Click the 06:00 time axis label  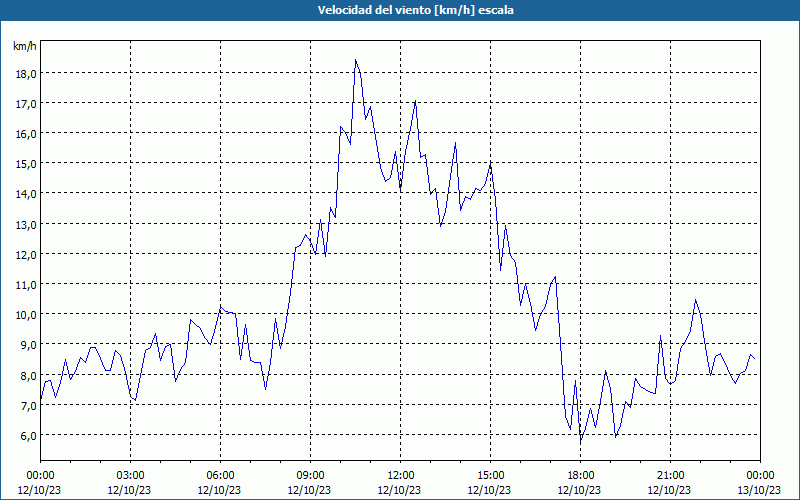[220, 476]
